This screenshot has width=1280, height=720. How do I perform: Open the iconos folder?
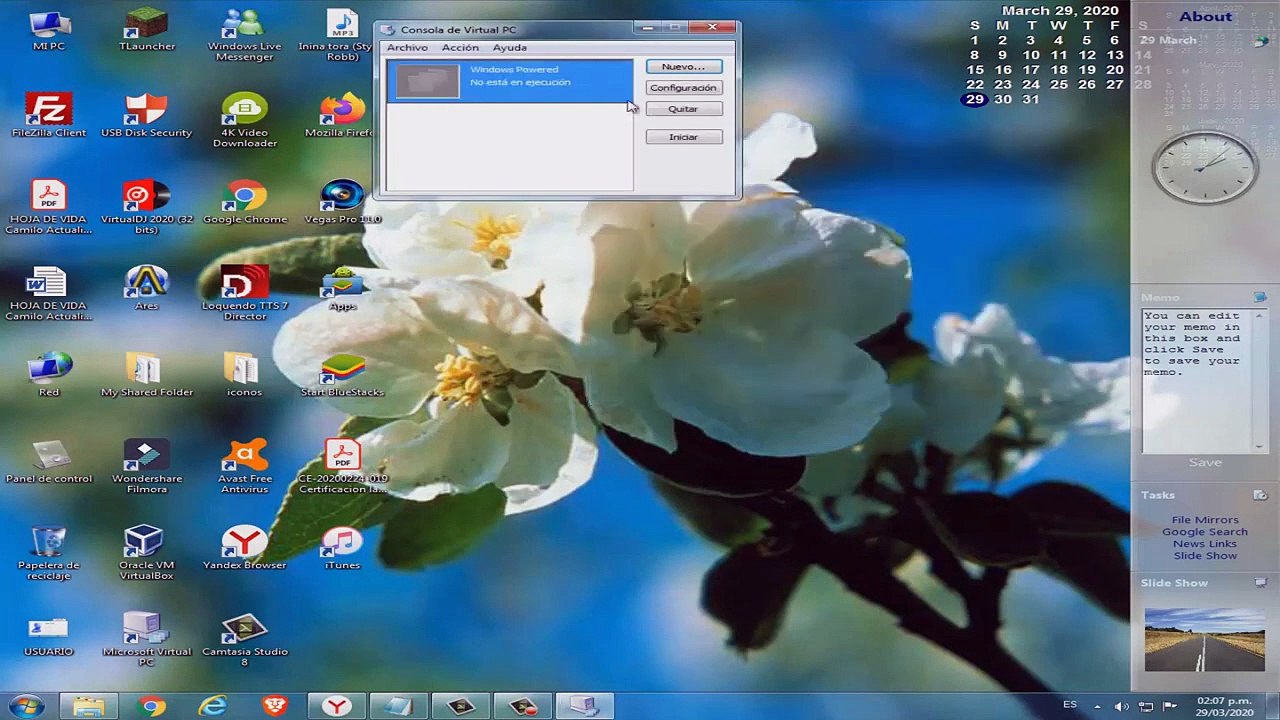[244, 375]
